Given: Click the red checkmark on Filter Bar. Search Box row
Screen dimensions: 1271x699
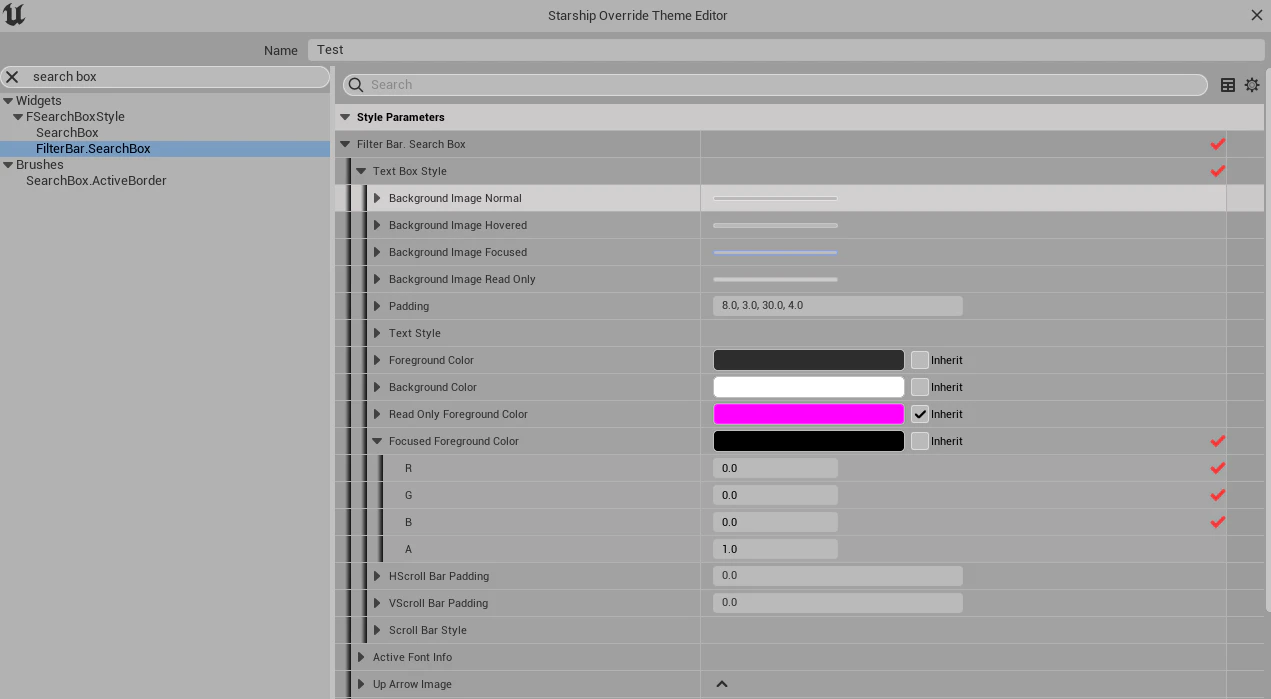Looking at the screenshot, I should pyautogui.click(x=1218, y=144).
